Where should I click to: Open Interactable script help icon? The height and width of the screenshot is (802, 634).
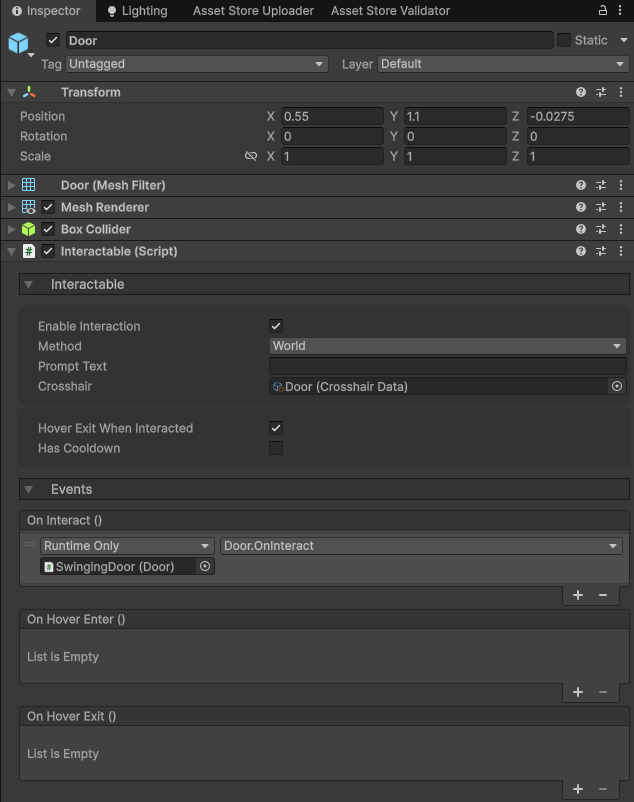point(581,251)
